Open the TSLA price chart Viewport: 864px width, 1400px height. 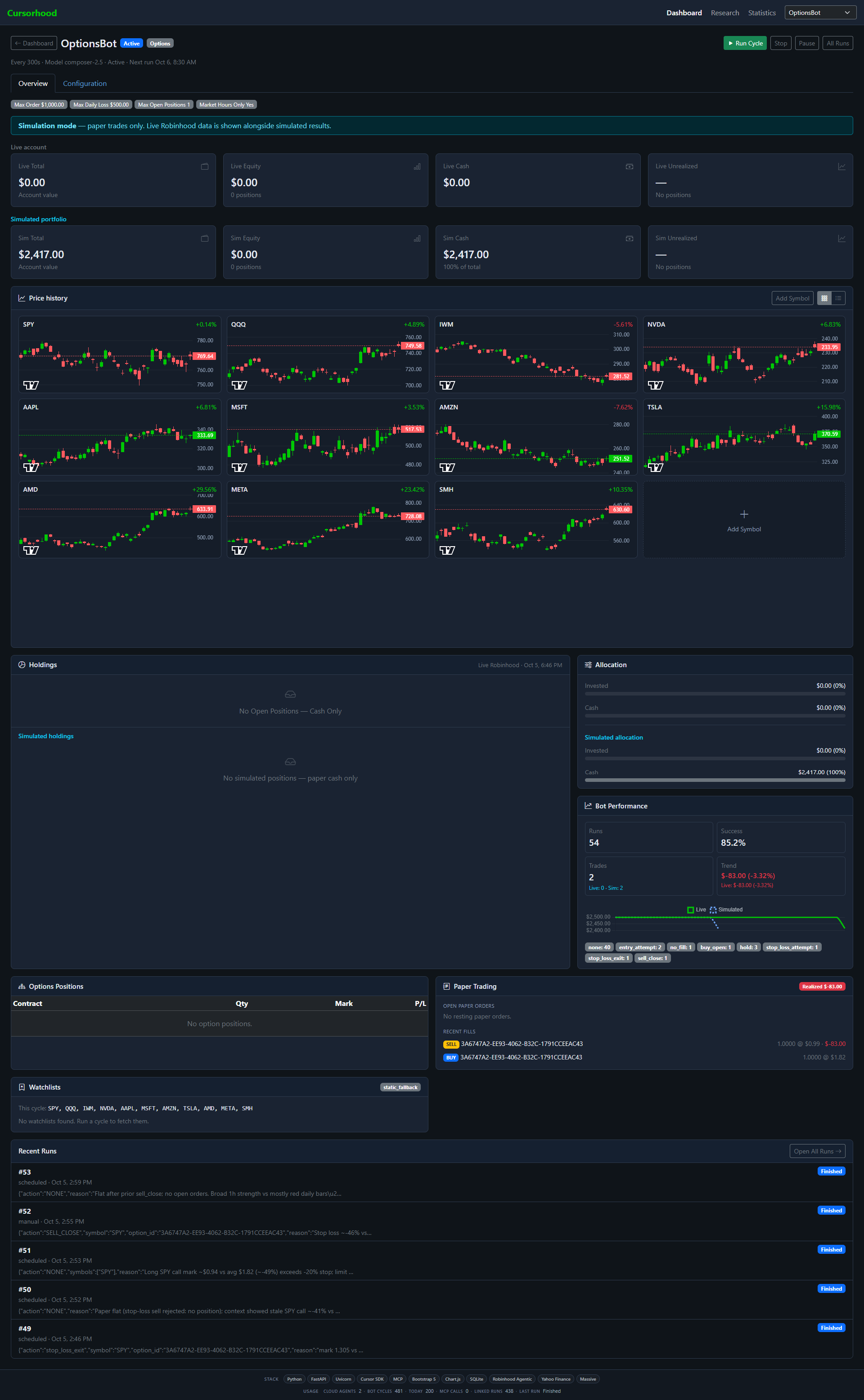pos(743,437)
